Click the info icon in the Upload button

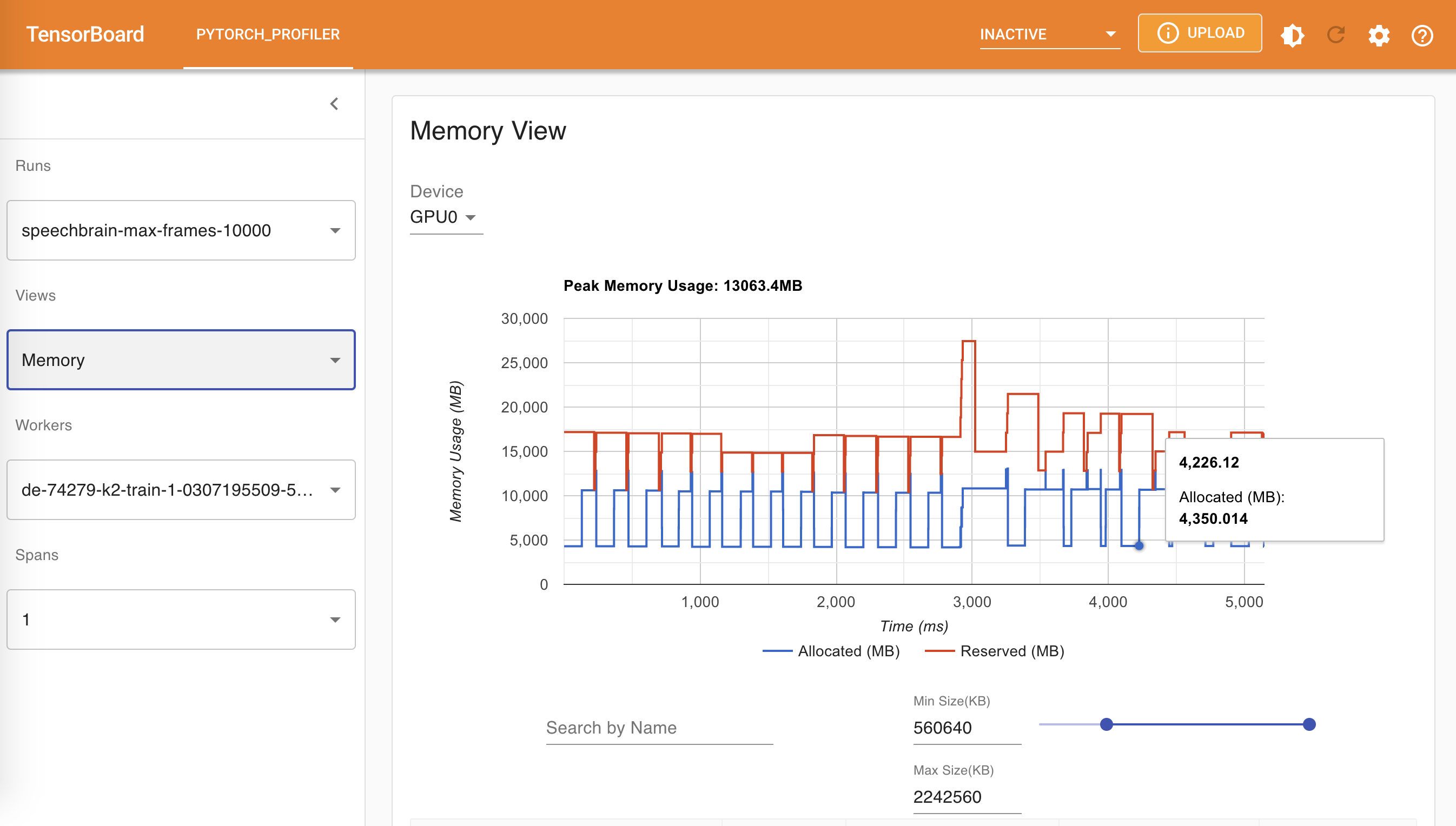[1167, 33]
